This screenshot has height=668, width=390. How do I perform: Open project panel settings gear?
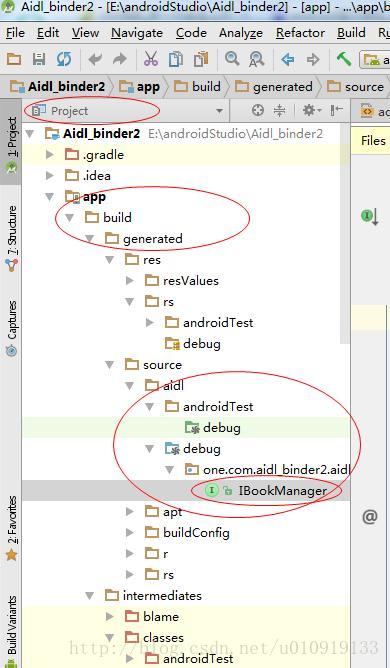312,111
